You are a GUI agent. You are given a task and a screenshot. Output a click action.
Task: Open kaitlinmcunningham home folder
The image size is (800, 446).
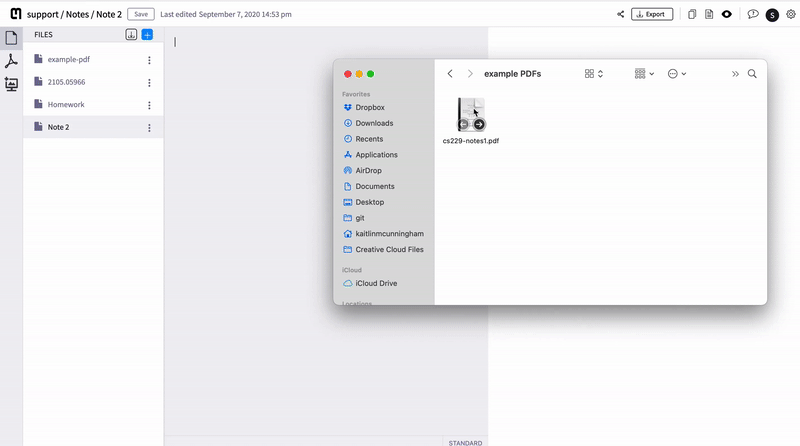[x=385, y=234]
